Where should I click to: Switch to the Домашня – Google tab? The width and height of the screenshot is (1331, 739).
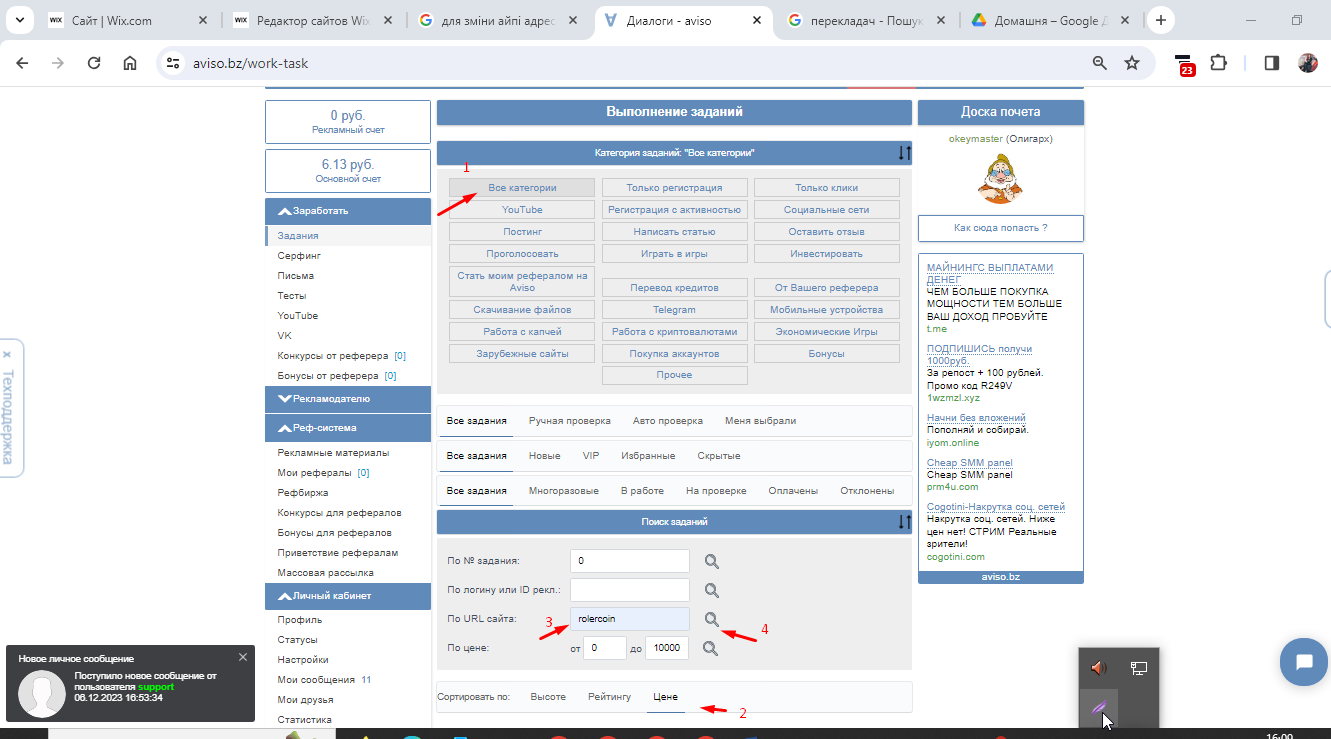click(x=1048, y=20)
